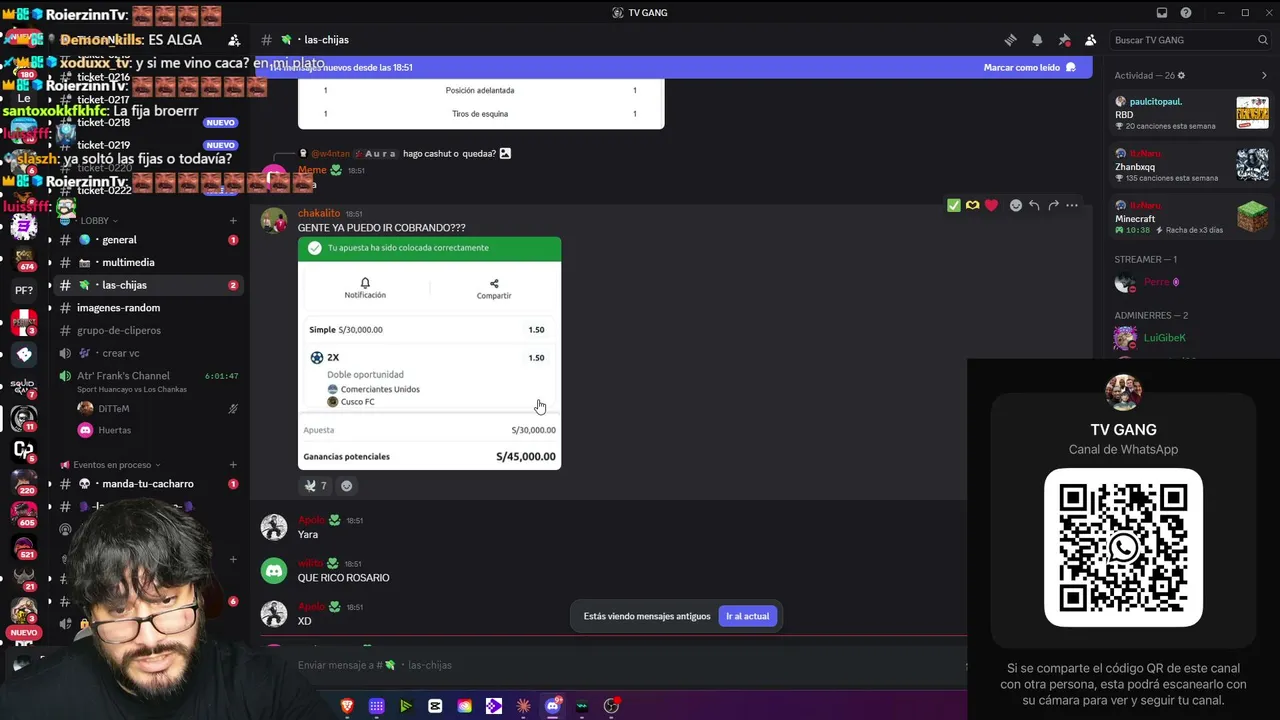Open the PF? server icon
The width and height of the screenshot is (1280, 720).
point(24,290)
